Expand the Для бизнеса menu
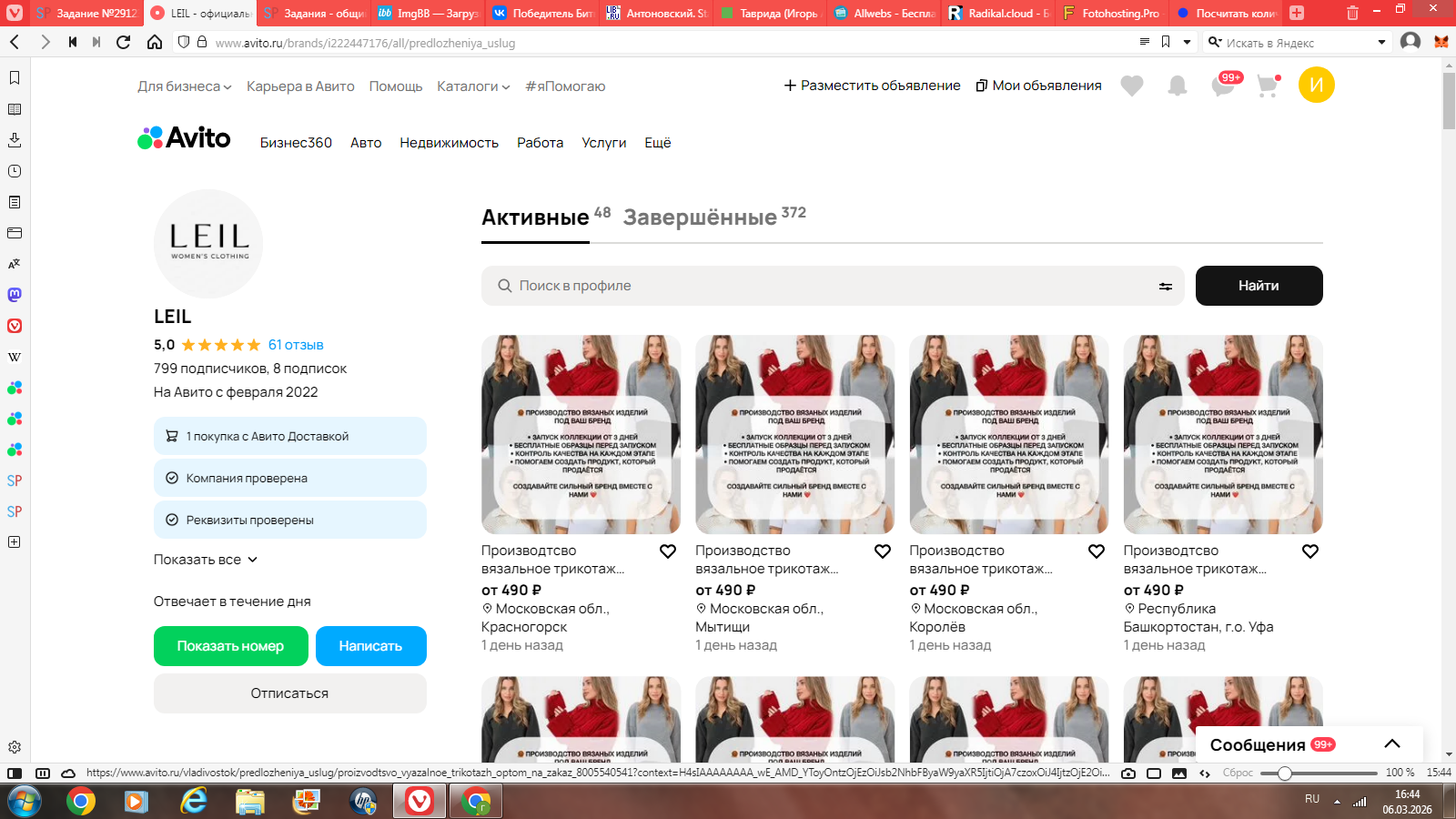Viewport: 1456px width, 819px height. point(185,86)
